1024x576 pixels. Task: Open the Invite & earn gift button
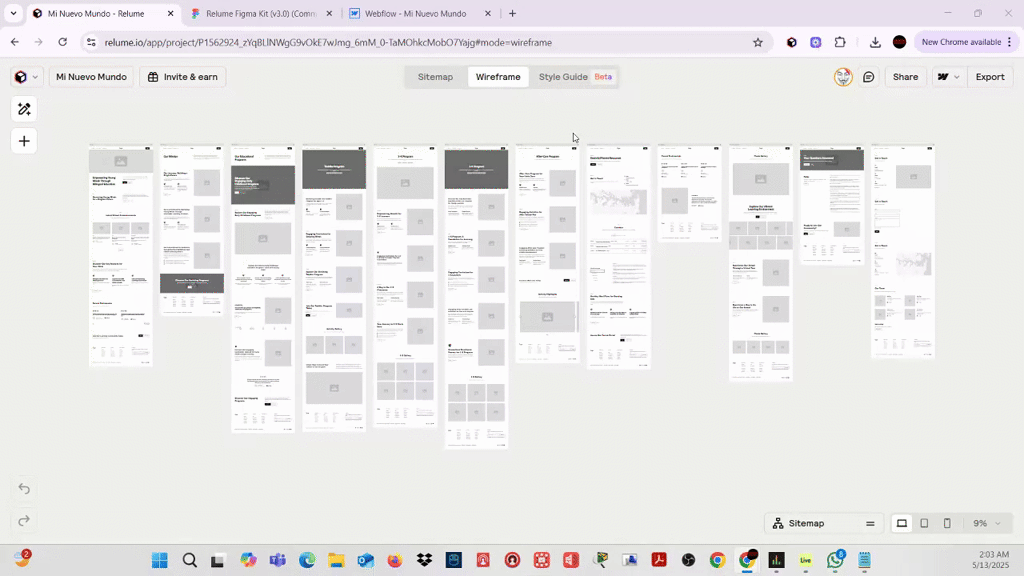182,77
